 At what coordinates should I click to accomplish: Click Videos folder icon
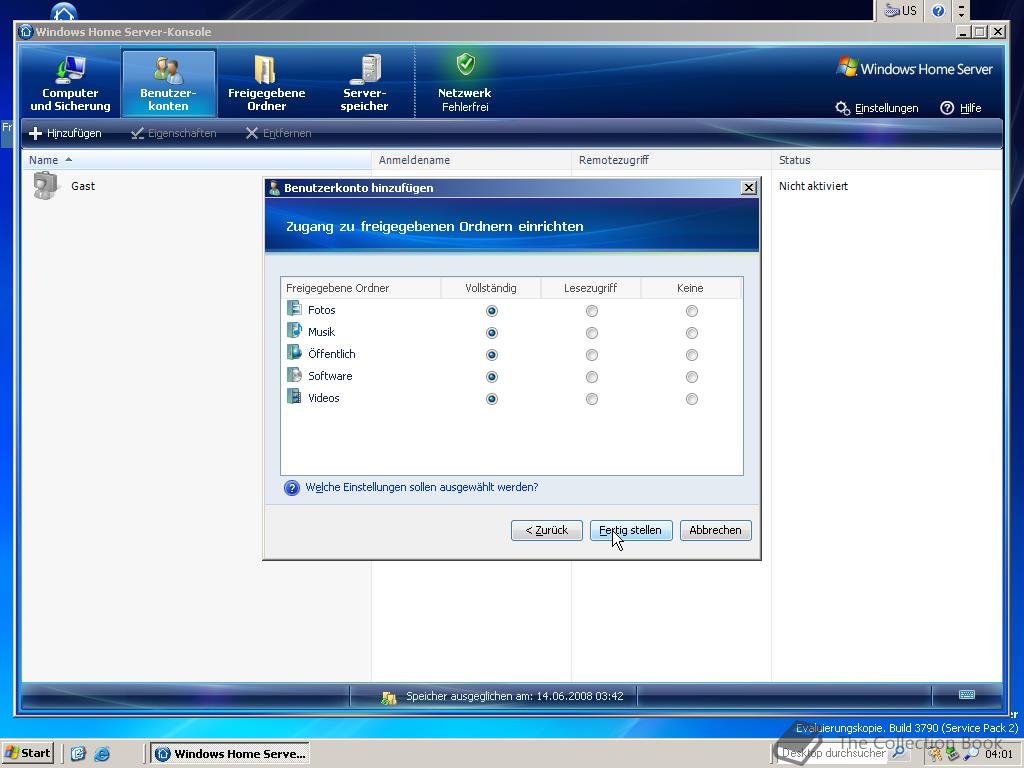295,396
